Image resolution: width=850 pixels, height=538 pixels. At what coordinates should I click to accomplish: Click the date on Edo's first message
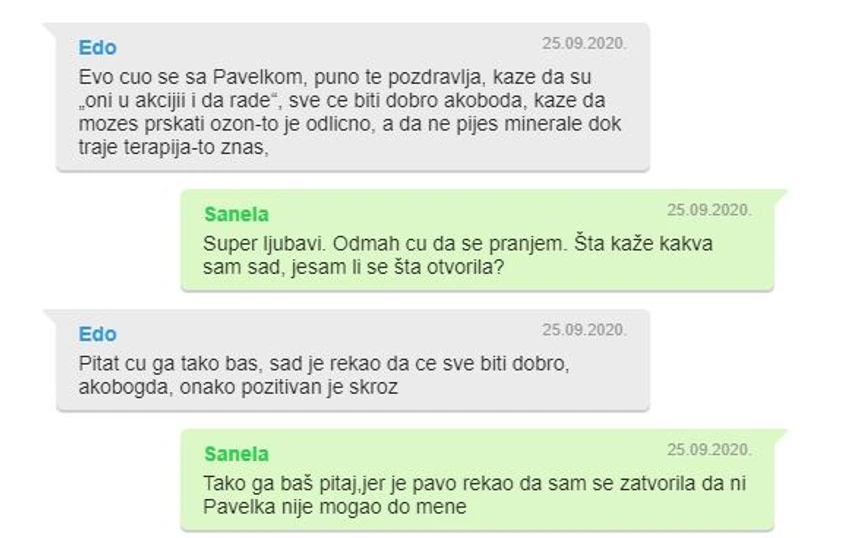584,43
